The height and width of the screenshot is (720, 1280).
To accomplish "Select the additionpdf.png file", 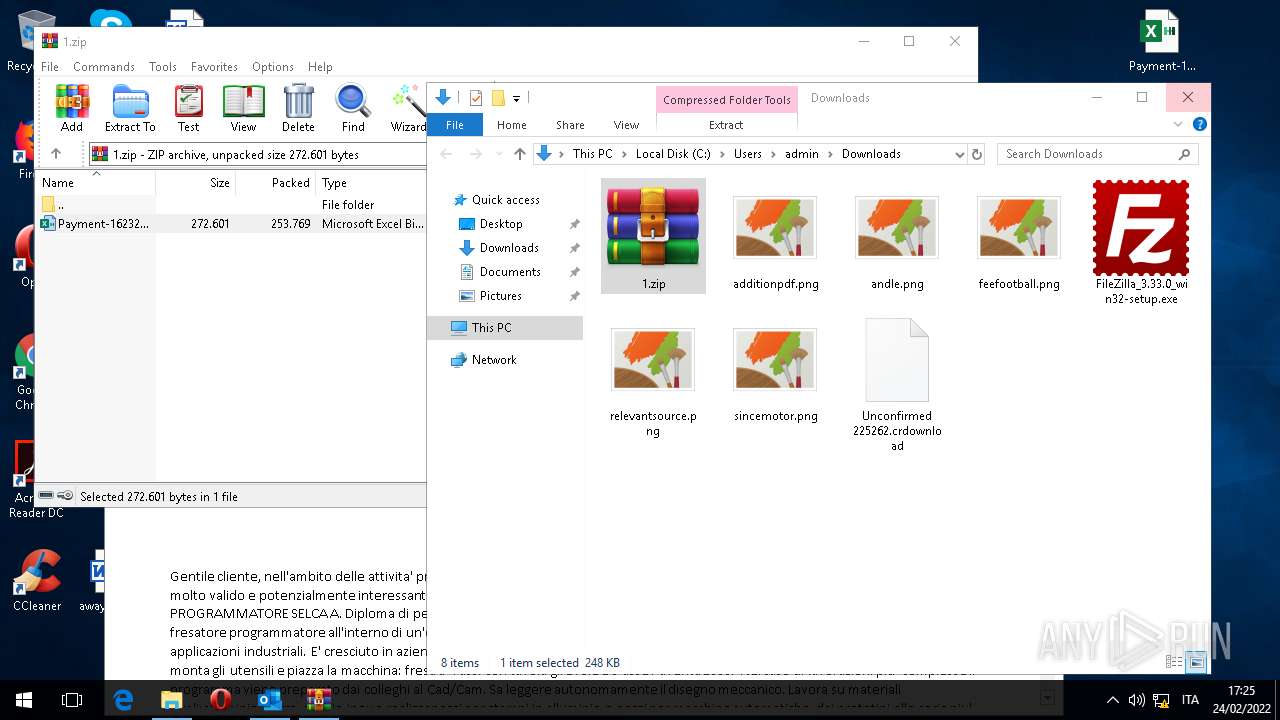I will click(x=775, y=236).
